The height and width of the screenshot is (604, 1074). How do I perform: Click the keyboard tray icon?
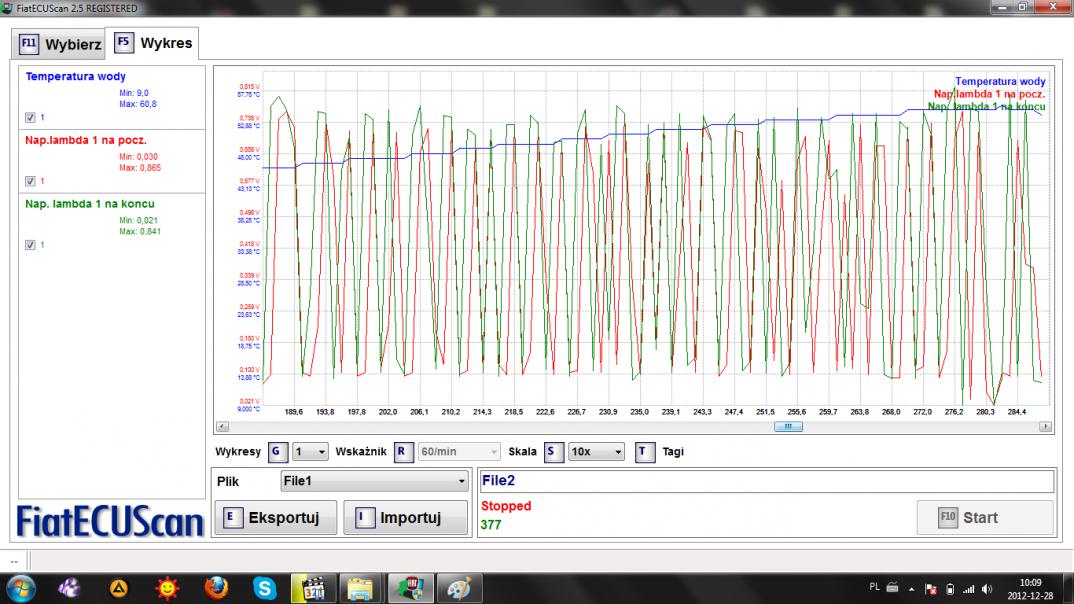(892, 587)
